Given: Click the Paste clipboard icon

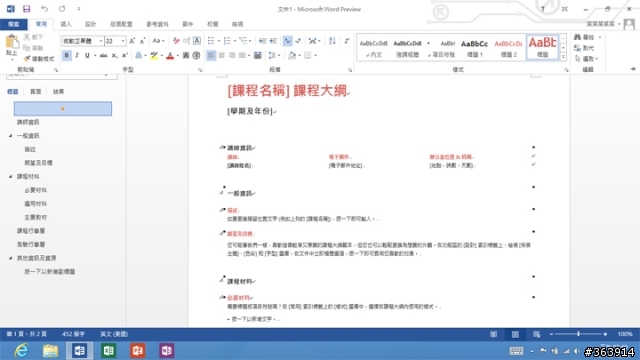Looking at the screenshot, I should coord(12,42).
